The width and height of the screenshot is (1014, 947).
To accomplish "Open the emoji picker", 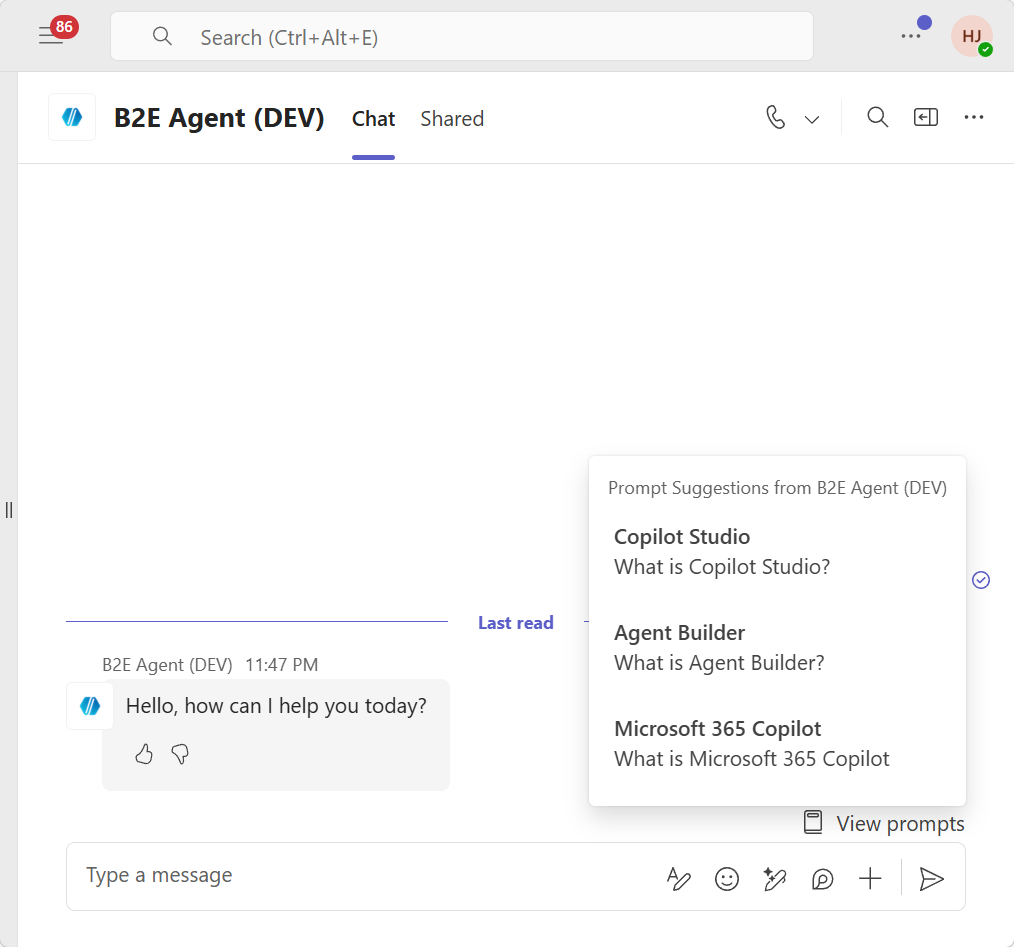I will point(727,878).
